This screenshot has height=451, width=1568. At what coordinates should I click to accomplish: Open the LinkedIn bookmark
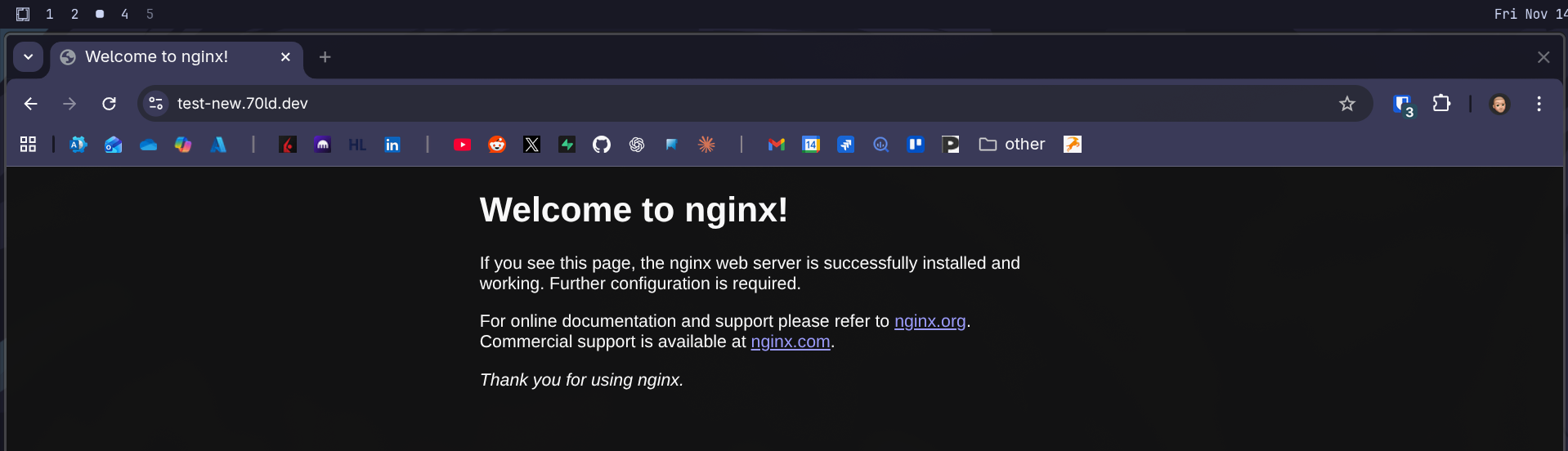tap(392, 145)
